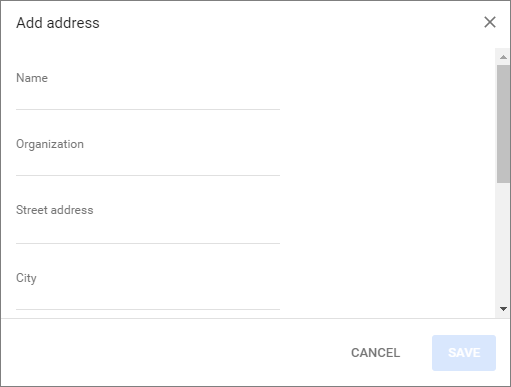Click the Add address dialog title
Screen dimensions: 511x387
[58, 23]
